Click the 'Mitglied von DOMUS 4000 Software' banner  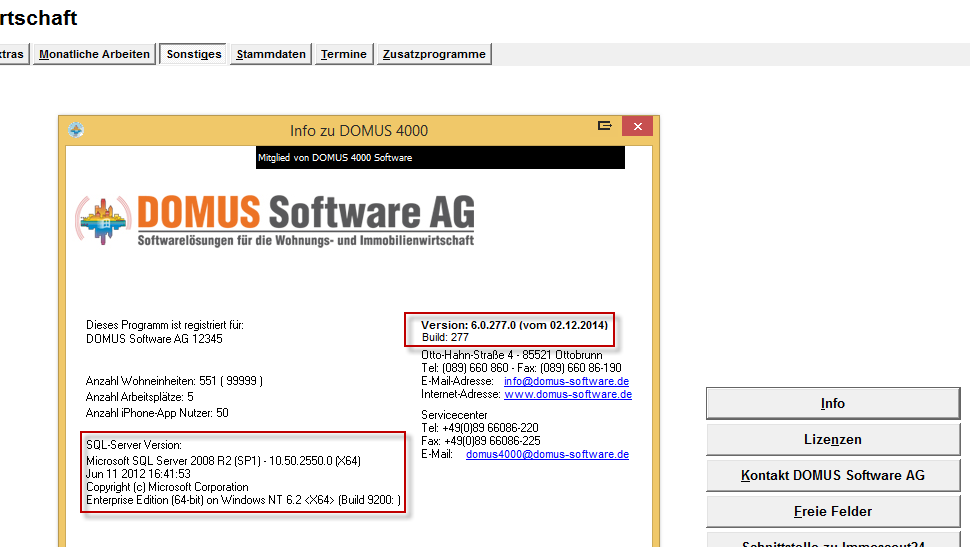click(x=440, y=158)
